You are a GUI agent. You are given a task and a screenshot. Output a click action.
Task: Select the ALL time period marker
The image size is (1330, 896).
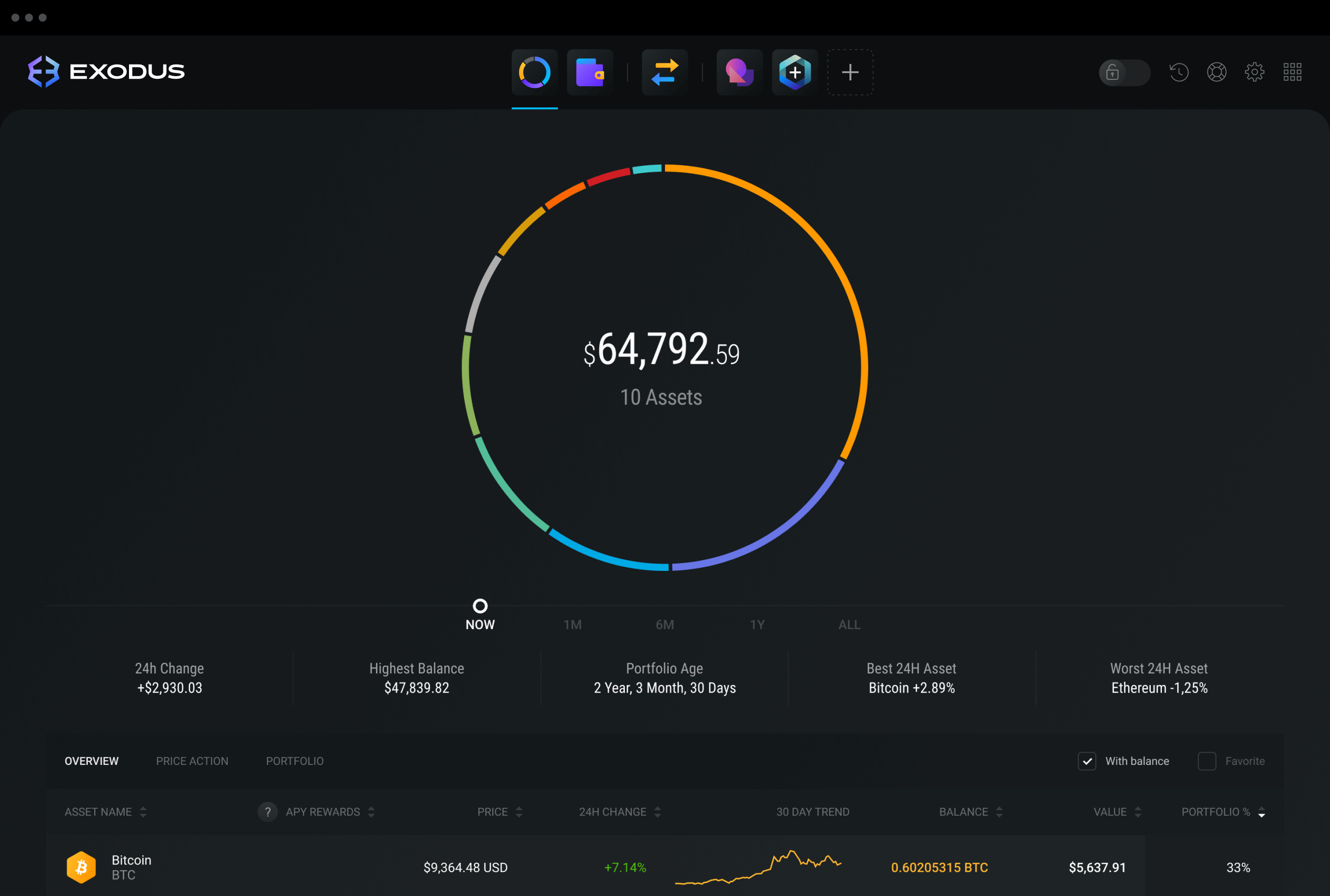(849, 624)
